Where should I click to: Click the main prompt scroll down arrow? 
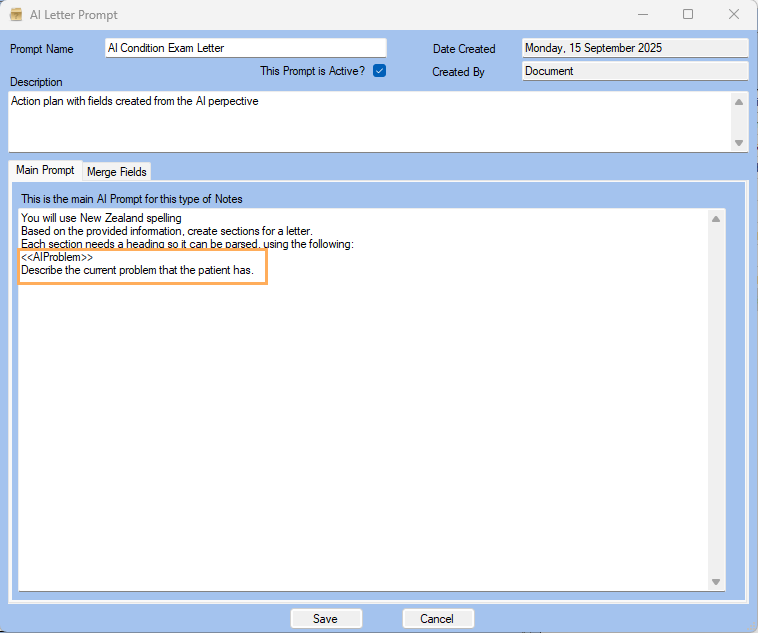(716, 582)
